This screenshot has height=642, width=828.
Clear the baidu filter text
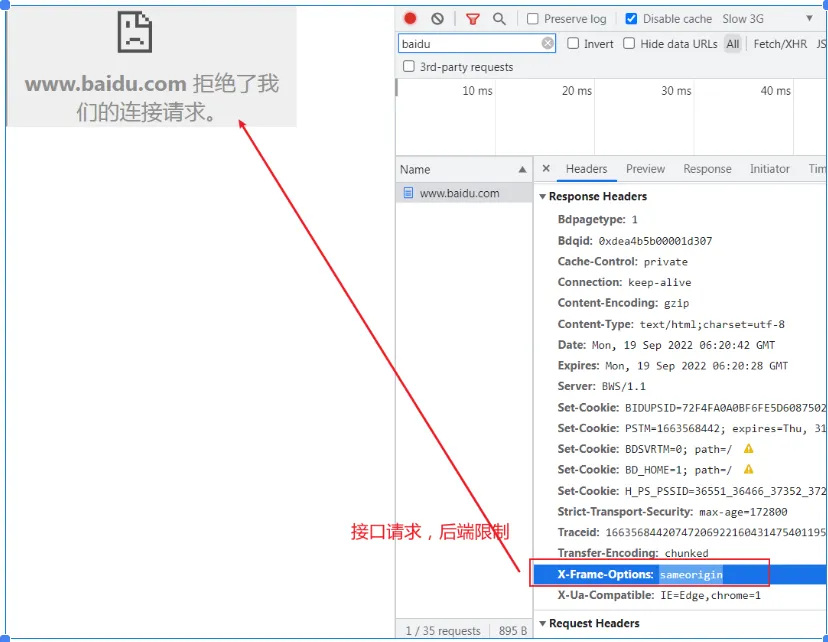pyautogui.click(x=548, y=44)
